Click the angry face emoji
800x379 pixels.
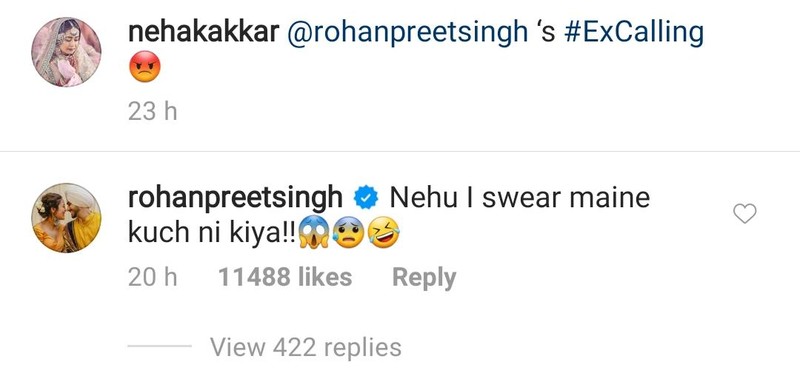click(x=145, y=67)
